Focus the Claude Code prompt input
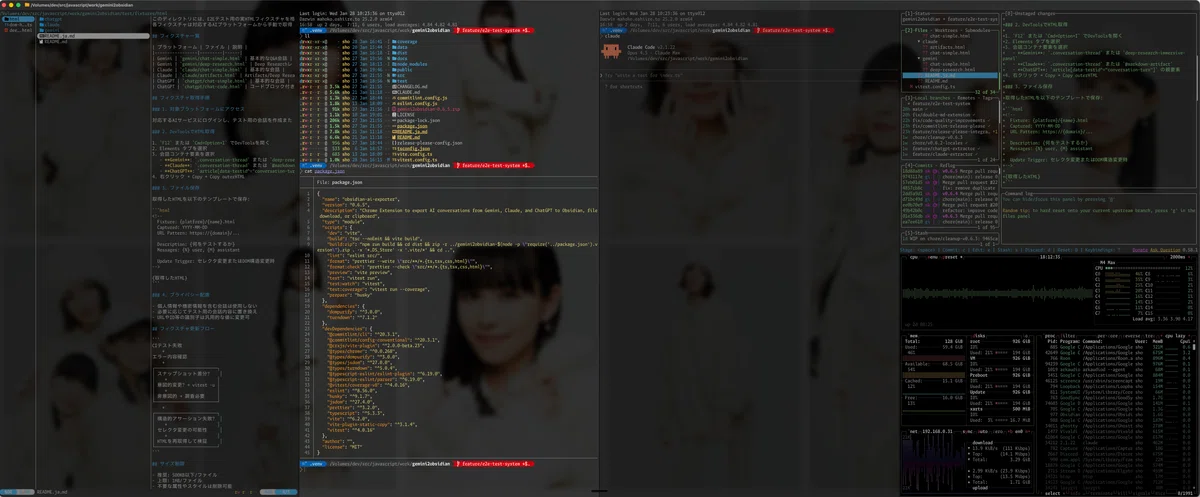1200x497 pixels. 750,75
